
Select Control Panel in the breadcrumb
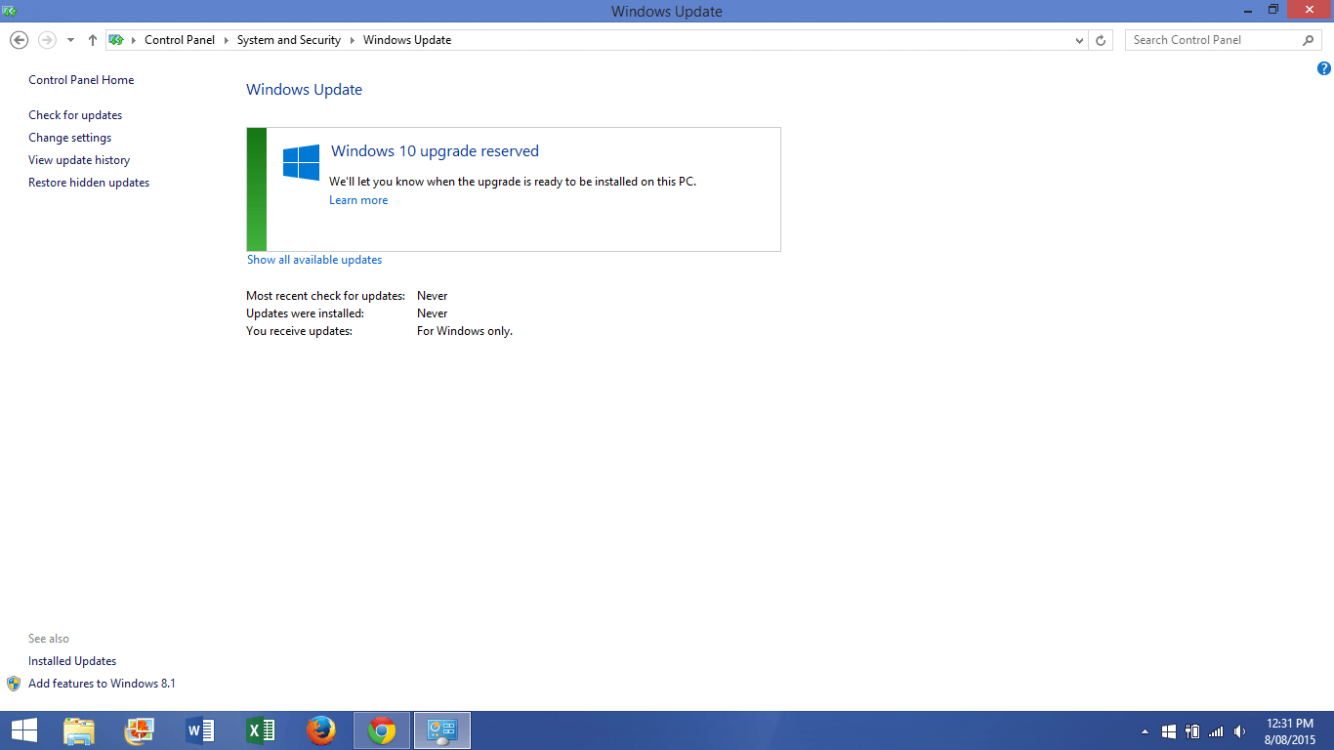[x=180, y=40]
